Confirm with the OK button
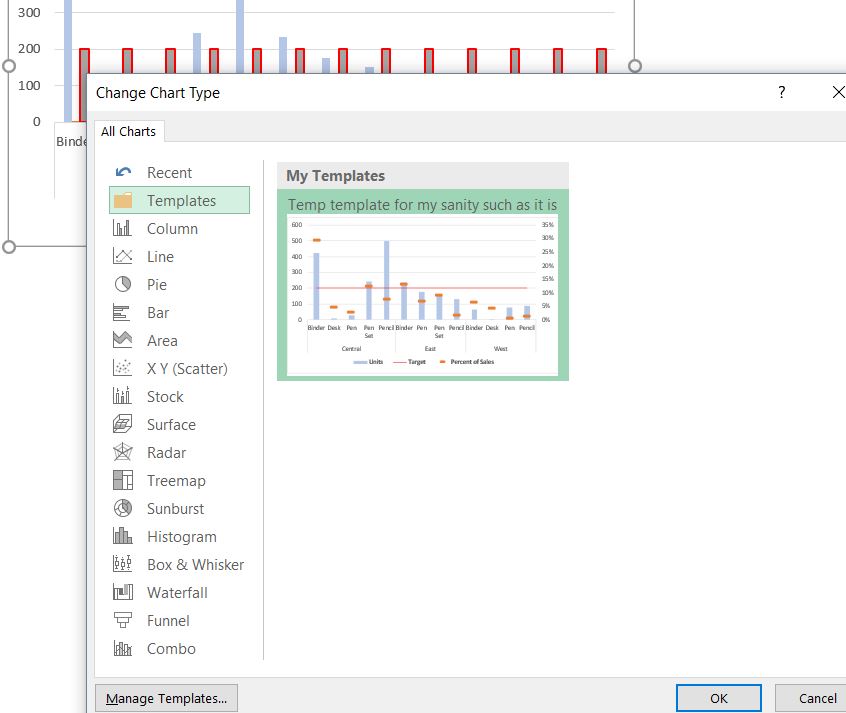This screenshot has width=846, height=713. (719, 698)
